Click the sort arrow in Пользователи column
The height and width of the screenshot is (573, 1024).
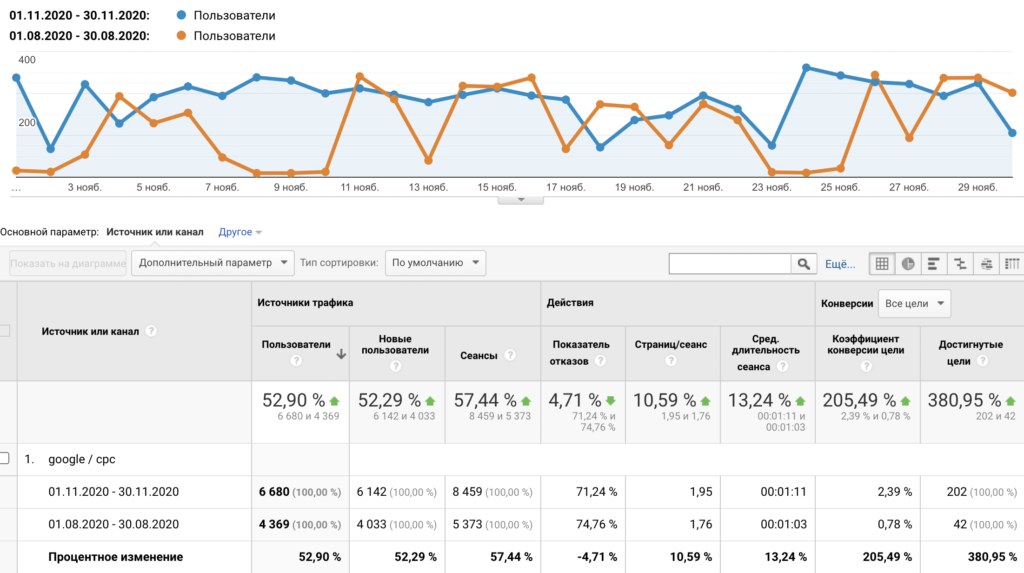pos(341,353)
